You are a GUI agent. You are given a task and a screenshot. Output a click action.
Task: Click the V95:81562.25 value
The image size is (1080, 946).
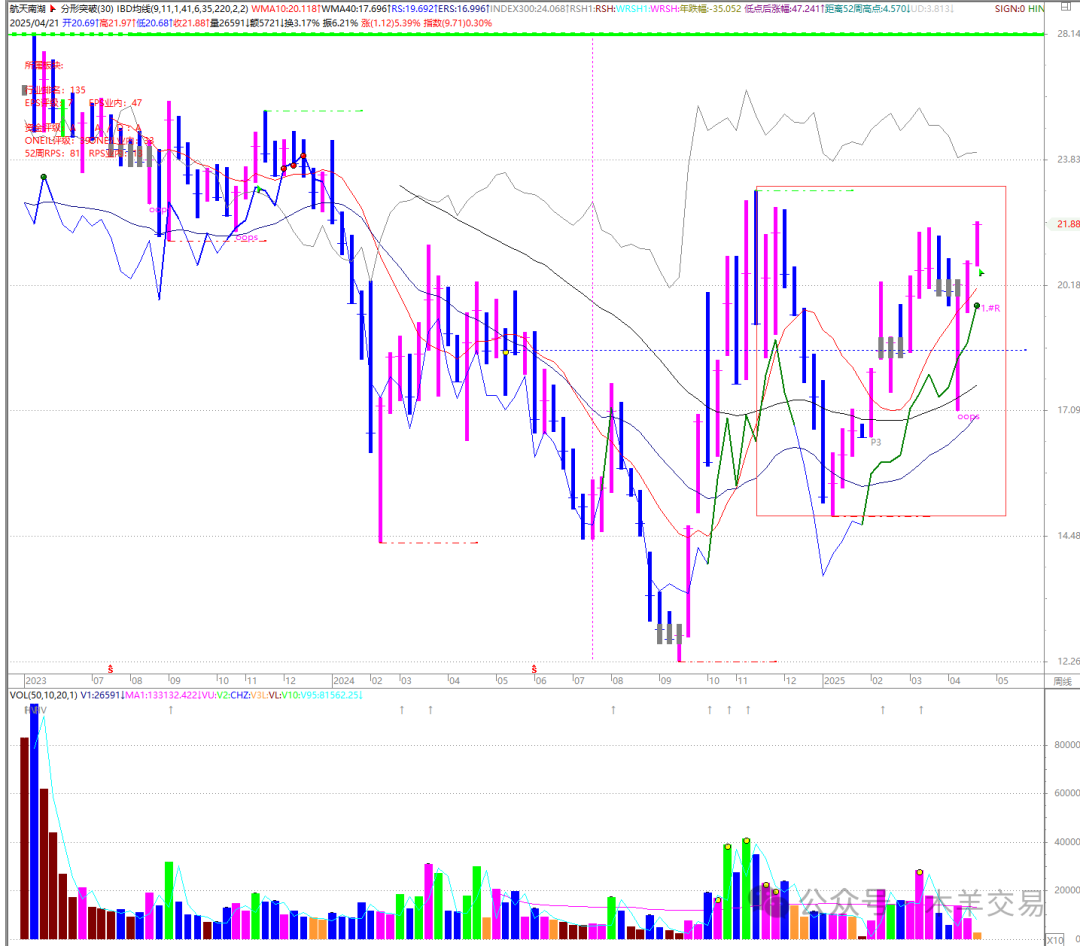333,695
